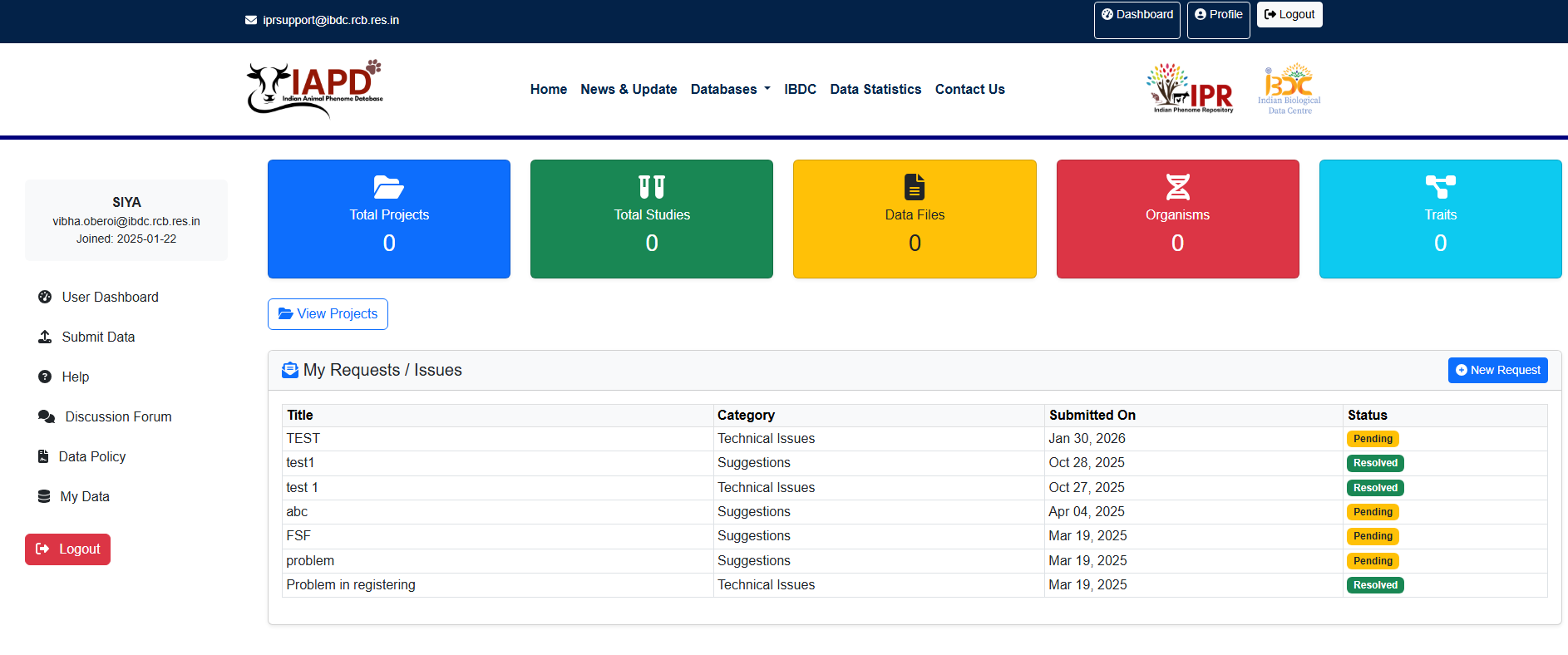The width and height of the screenshot is (1568, 655).
Task: Click the View Projects button
Action: click(328, 313)
